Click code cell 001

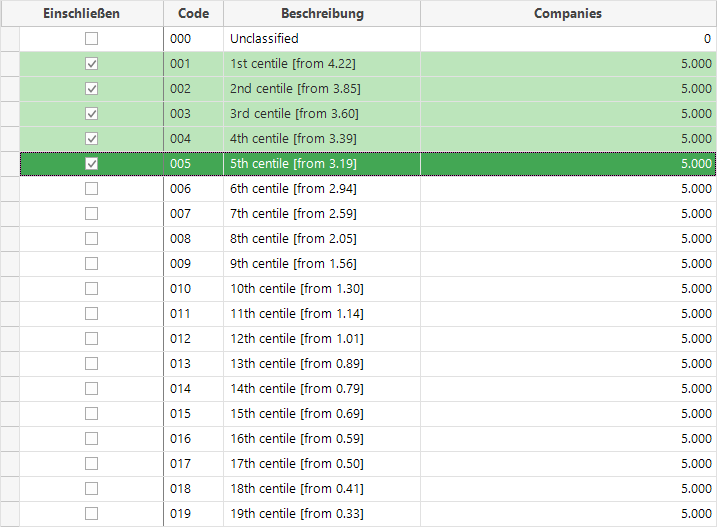pyautogui.click(x=193, y=64)
